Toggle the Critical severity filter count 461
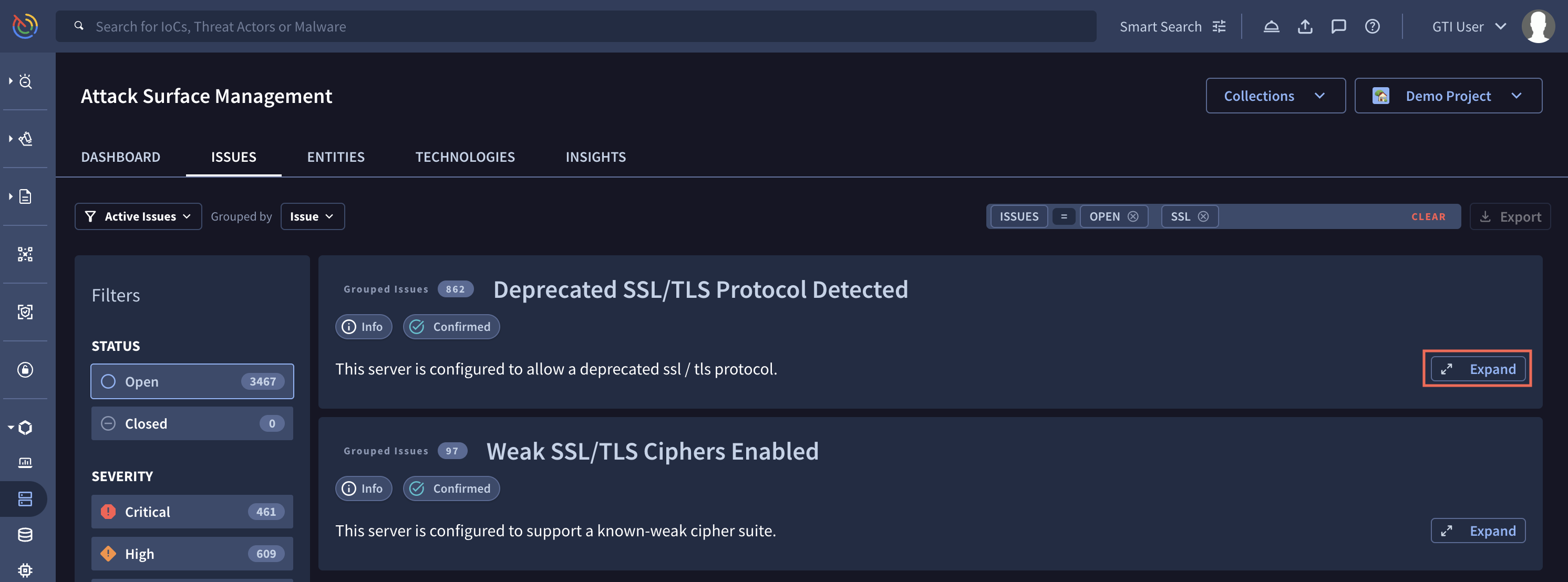This screenshot has height=582, width=1568. pos(192,512)
